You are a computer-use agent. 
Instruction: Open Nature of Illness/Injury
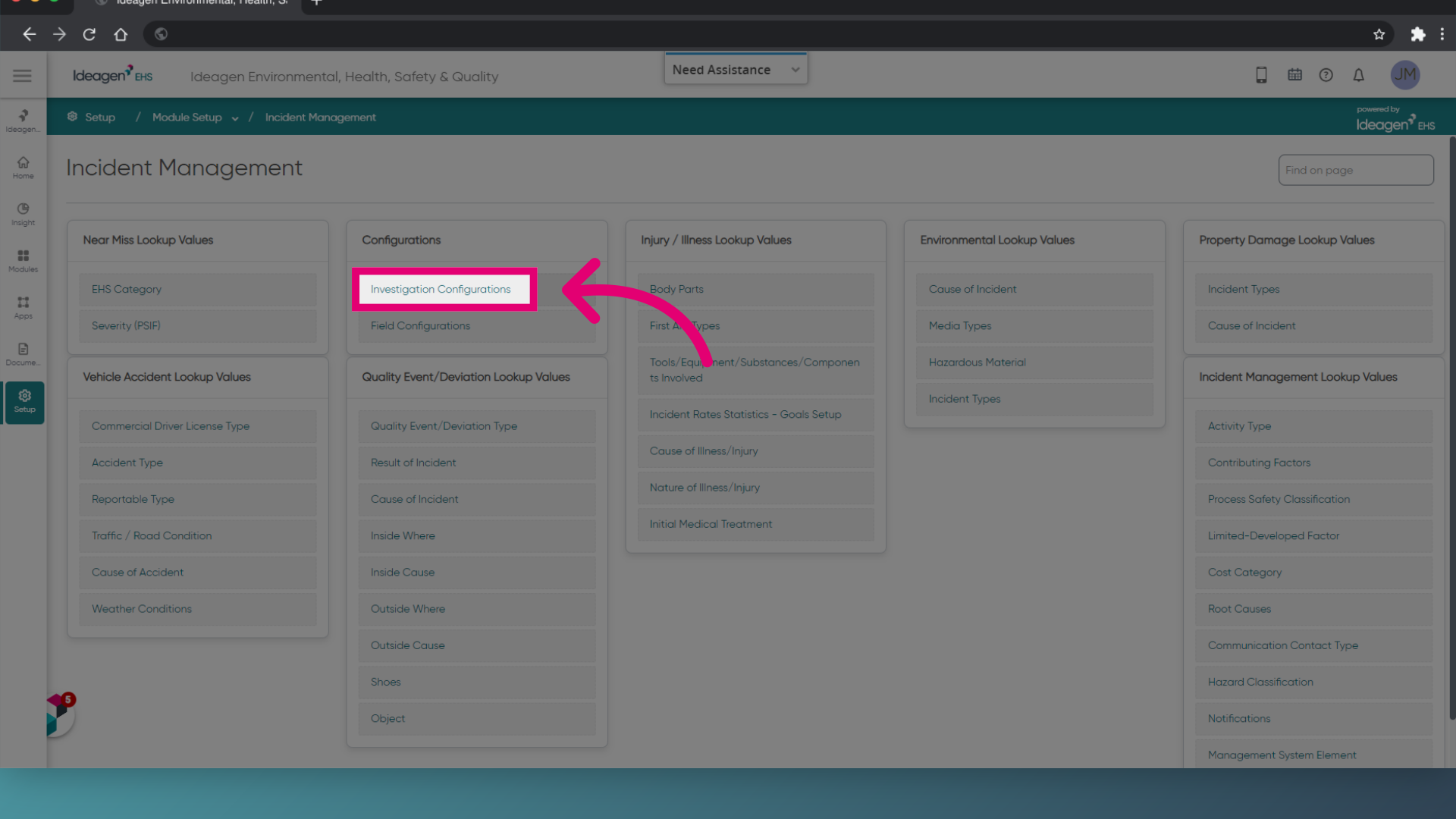point(755,488)
